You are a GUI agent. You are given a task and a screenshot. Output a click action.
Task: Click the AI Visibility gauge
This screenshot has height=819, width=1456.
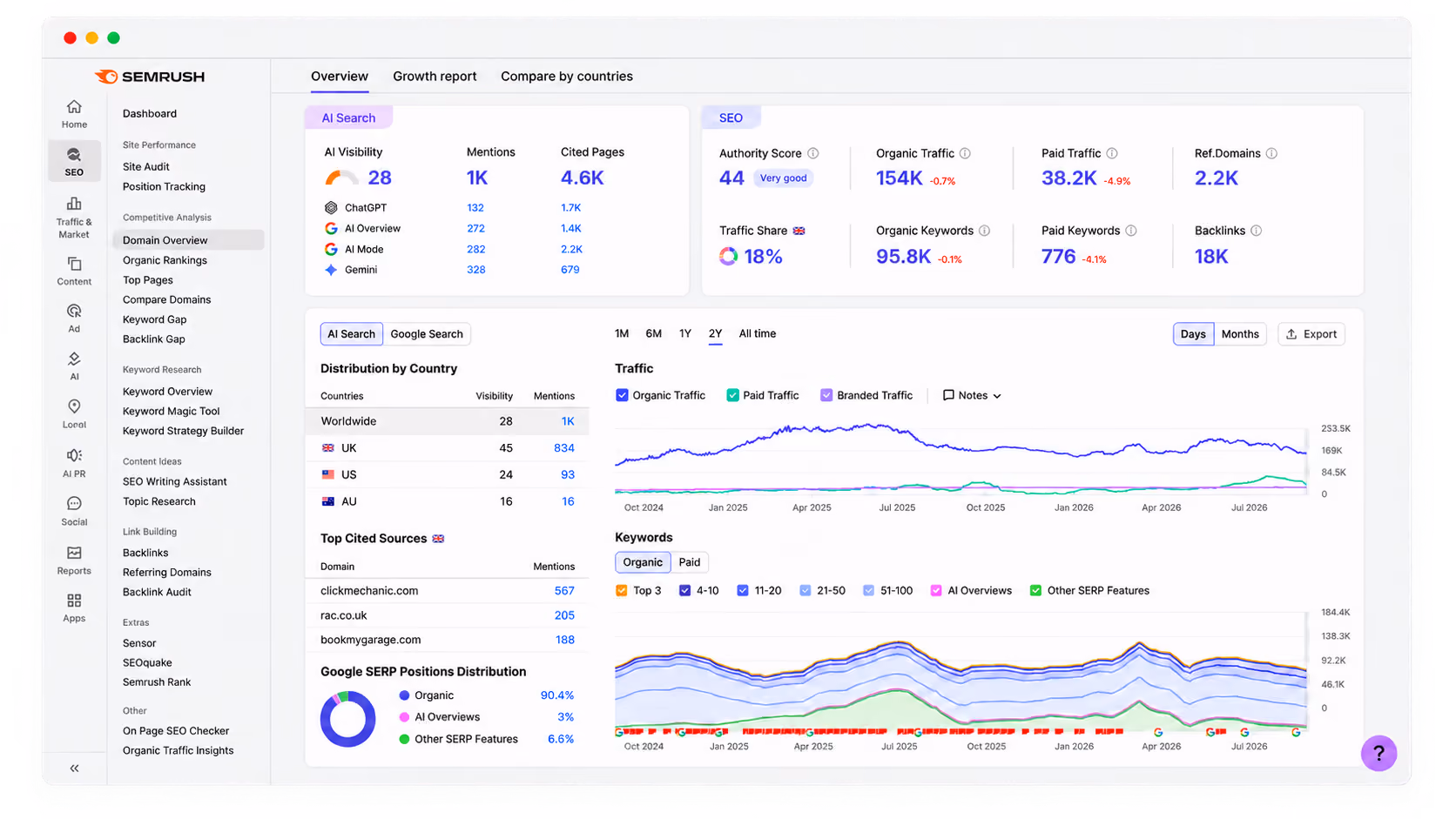coord(341,178)
